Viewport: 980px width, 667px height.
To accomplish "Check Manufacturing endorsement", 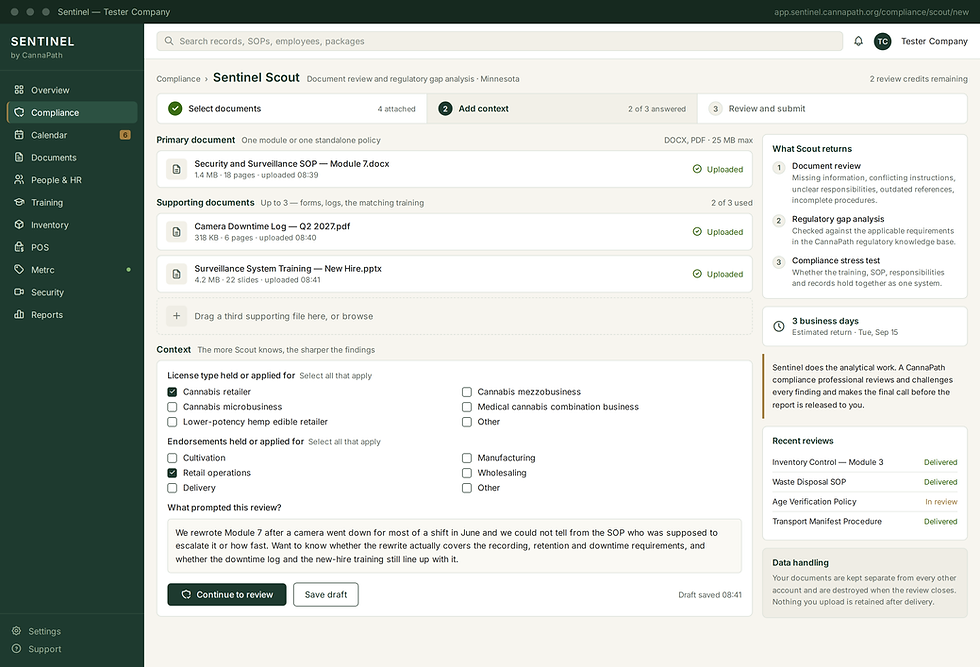I will (x=466, y=458).
